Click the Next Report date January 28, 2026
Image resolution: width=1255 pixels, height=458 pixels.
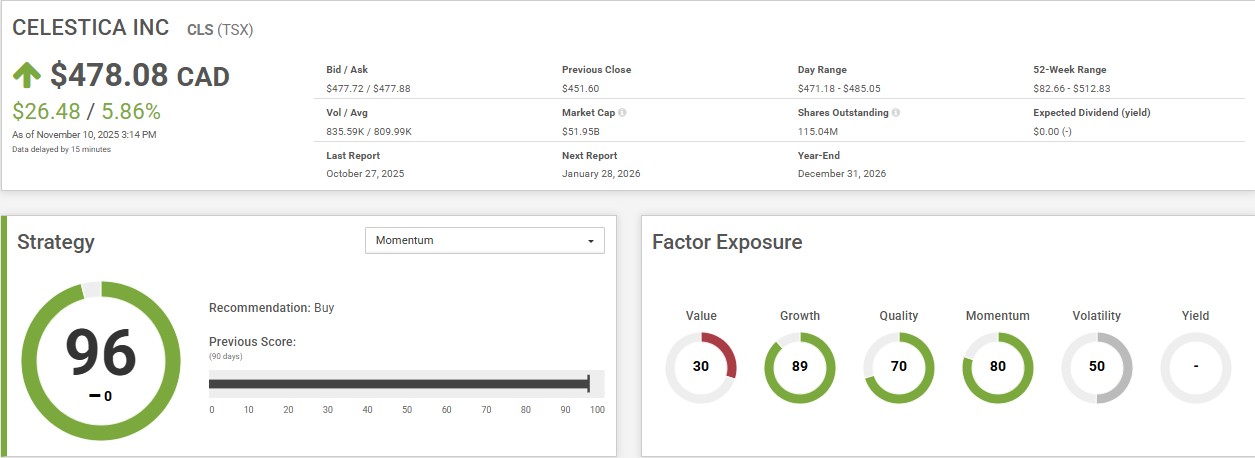(601, 173)
